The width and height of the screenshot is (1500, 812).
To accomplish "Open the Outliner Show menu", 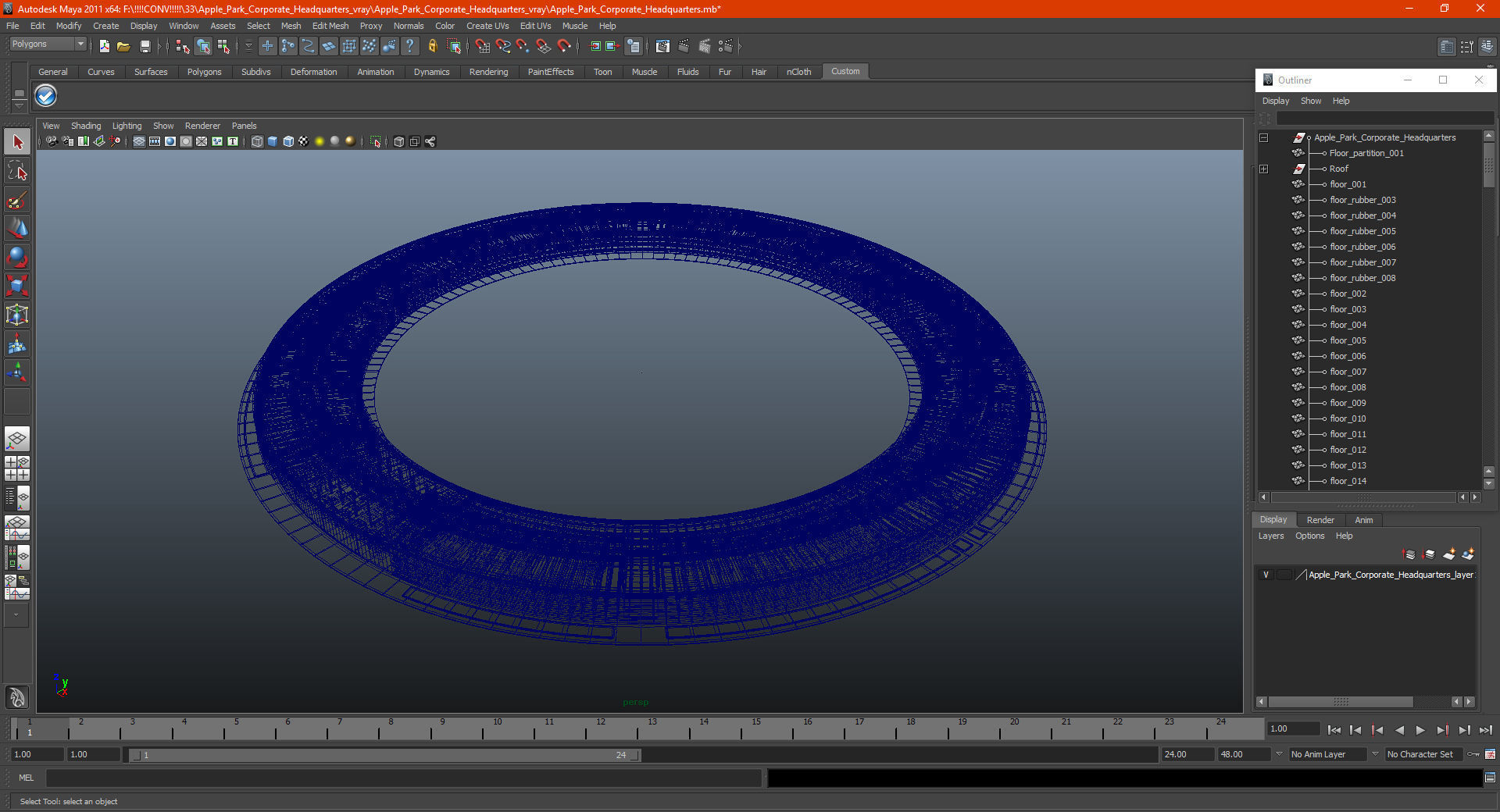I will pyautogui.click(x=1311, y=101).
